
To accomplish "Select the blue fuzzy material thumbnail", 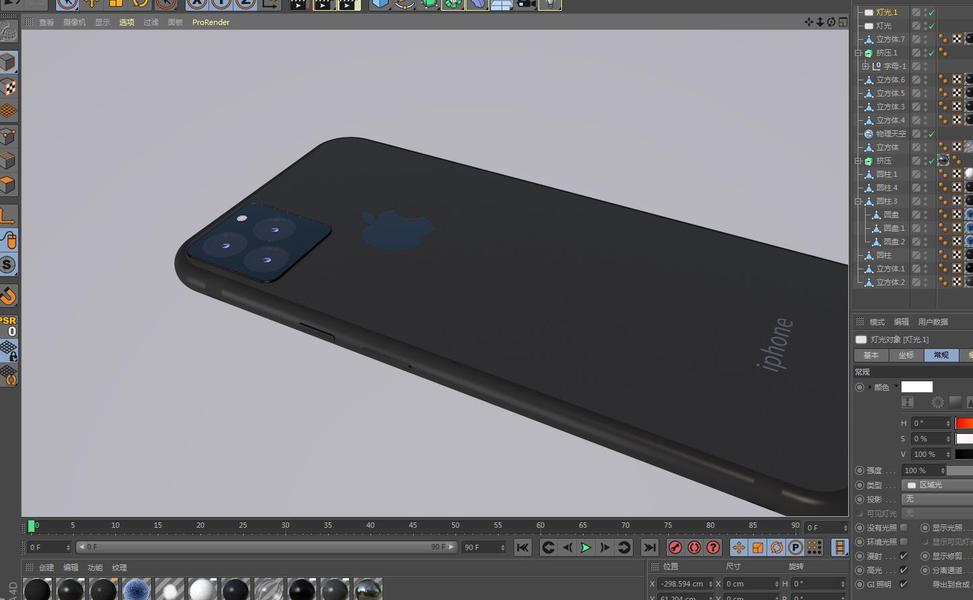I will tap(136, 589).
